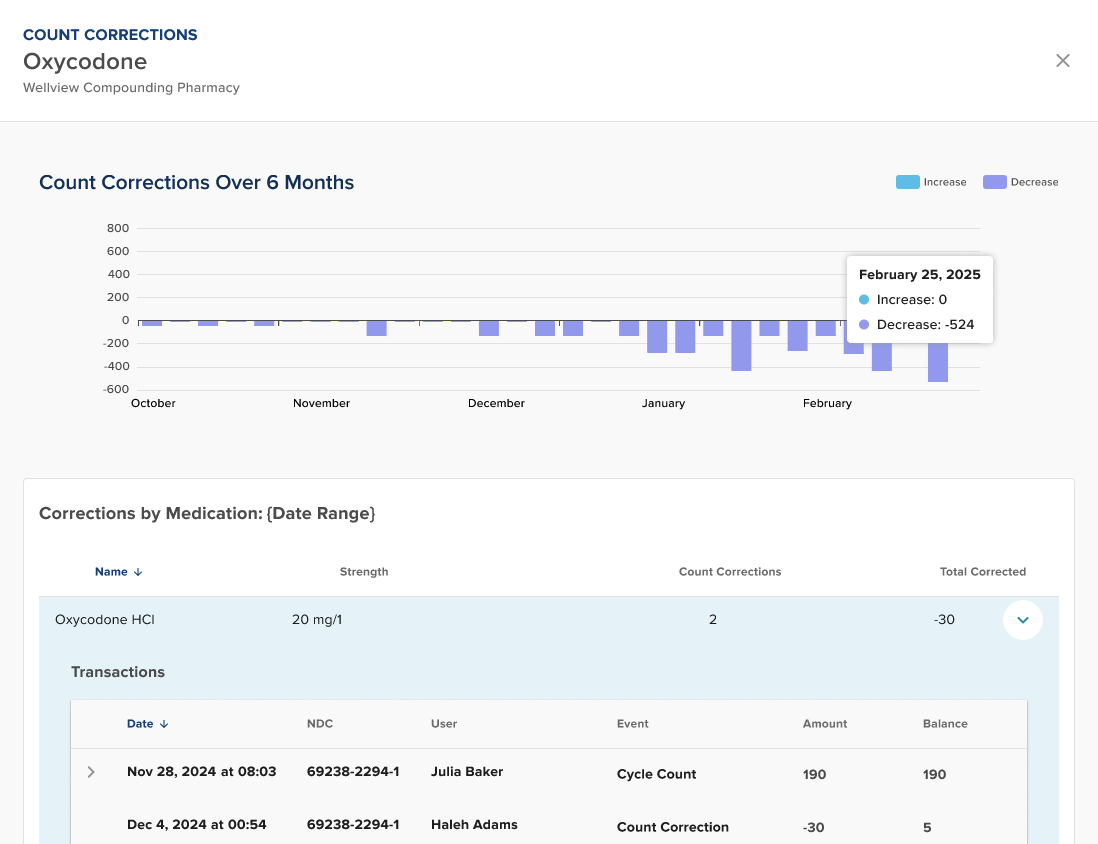Click the Dec 4, 2024 at 00:54 date
This screenshot has width=1098, height=844.
[x=197, y=824]
